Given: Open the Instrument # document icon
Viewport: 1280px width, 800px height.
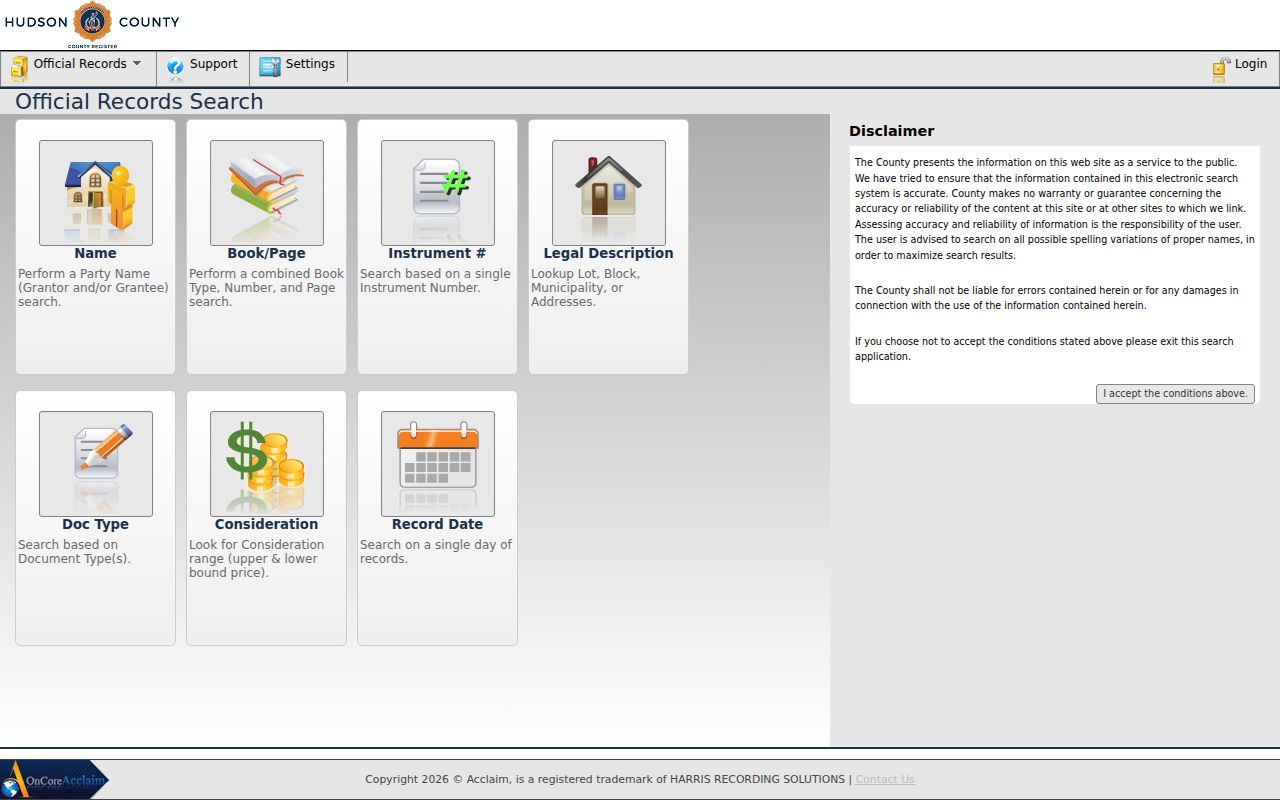Looking at the screenshot, I should (438, 193).
